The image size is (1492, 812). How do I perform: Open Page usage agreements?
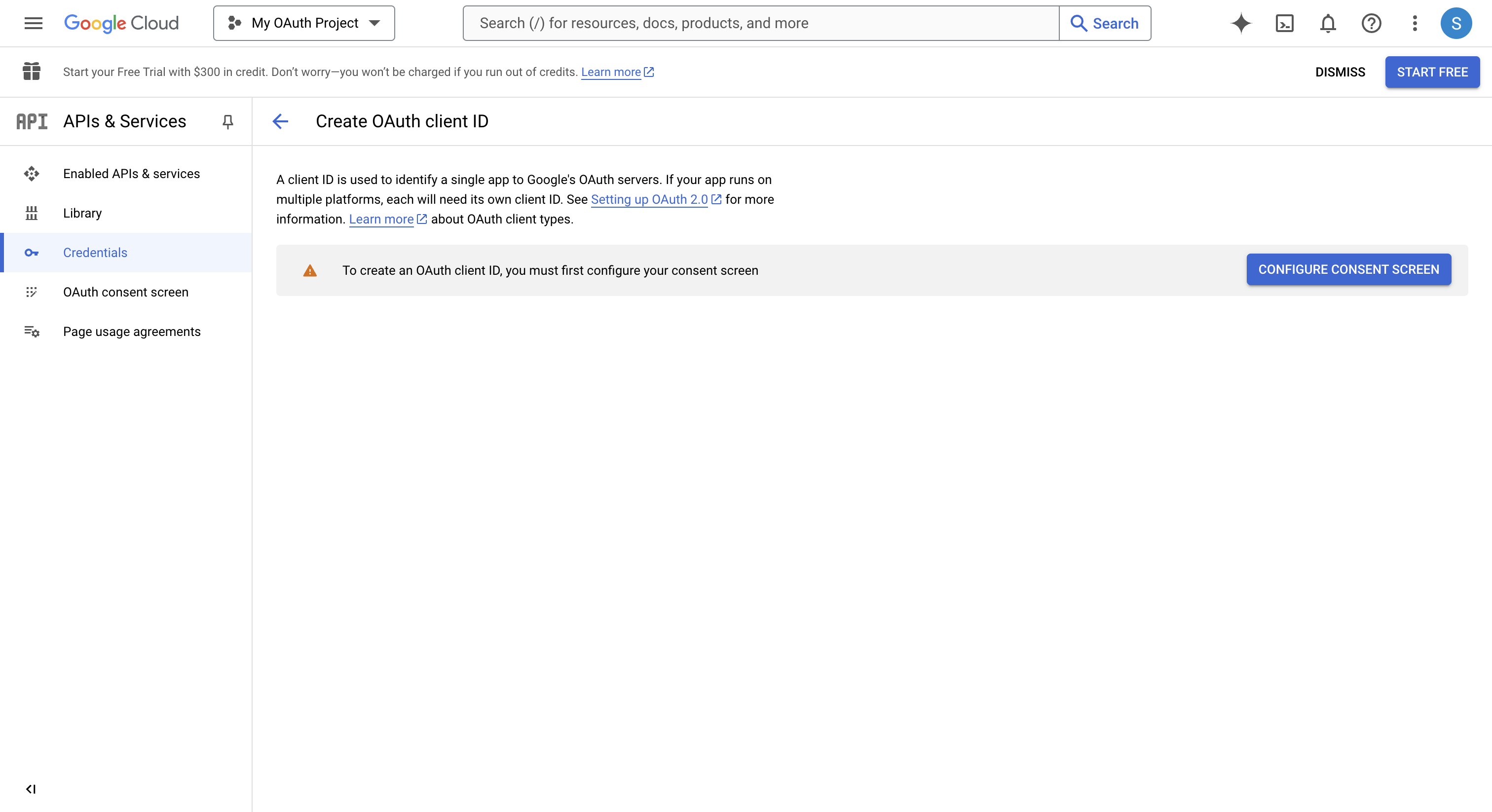pos(131,332)
